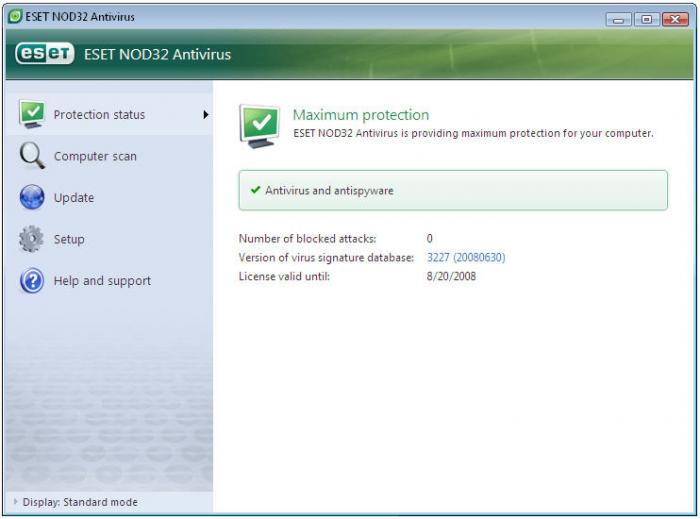Change the Display: Standard mode setting
Image resolution: width=700 pixels, height=519 pixels.
pyautogui.click(x=80, y=502)
